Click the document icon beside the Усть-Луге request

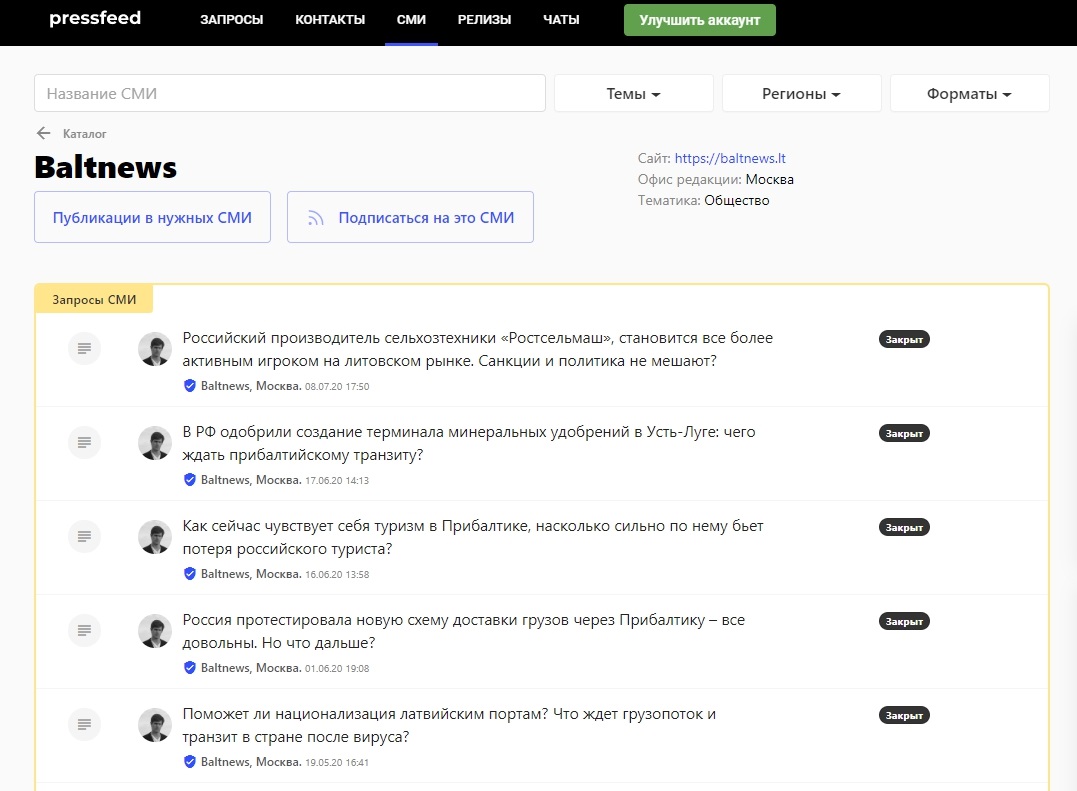tap(85, 442)
